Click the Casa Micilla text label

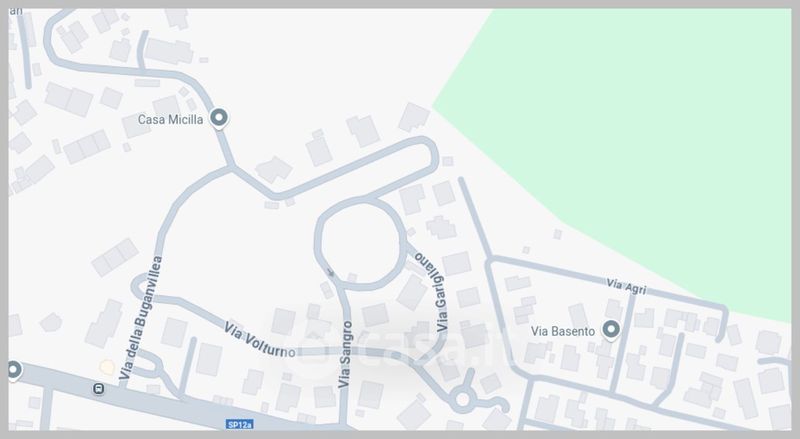pos(170,119)
